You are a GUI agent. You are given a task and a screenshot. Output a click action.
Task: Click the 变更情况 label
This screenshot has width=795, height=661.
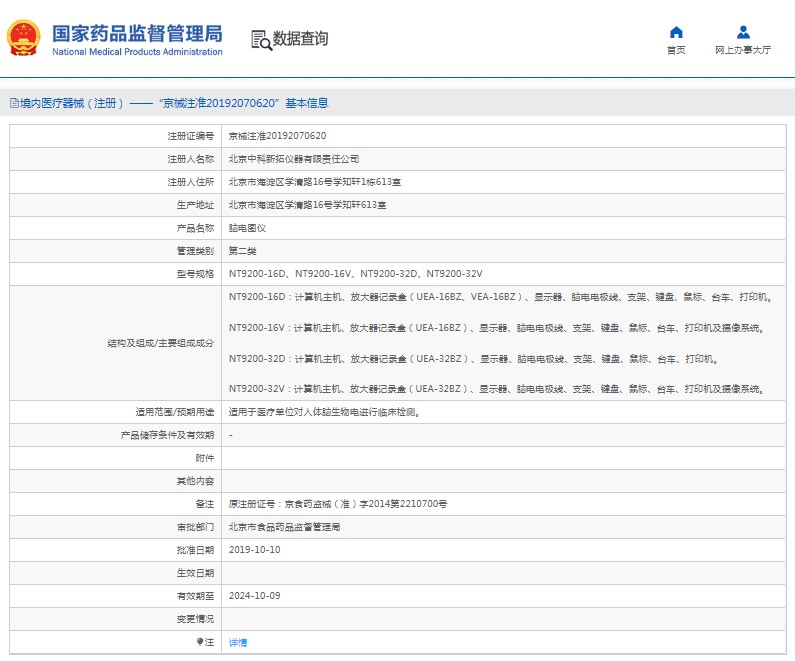click(195, 619)
